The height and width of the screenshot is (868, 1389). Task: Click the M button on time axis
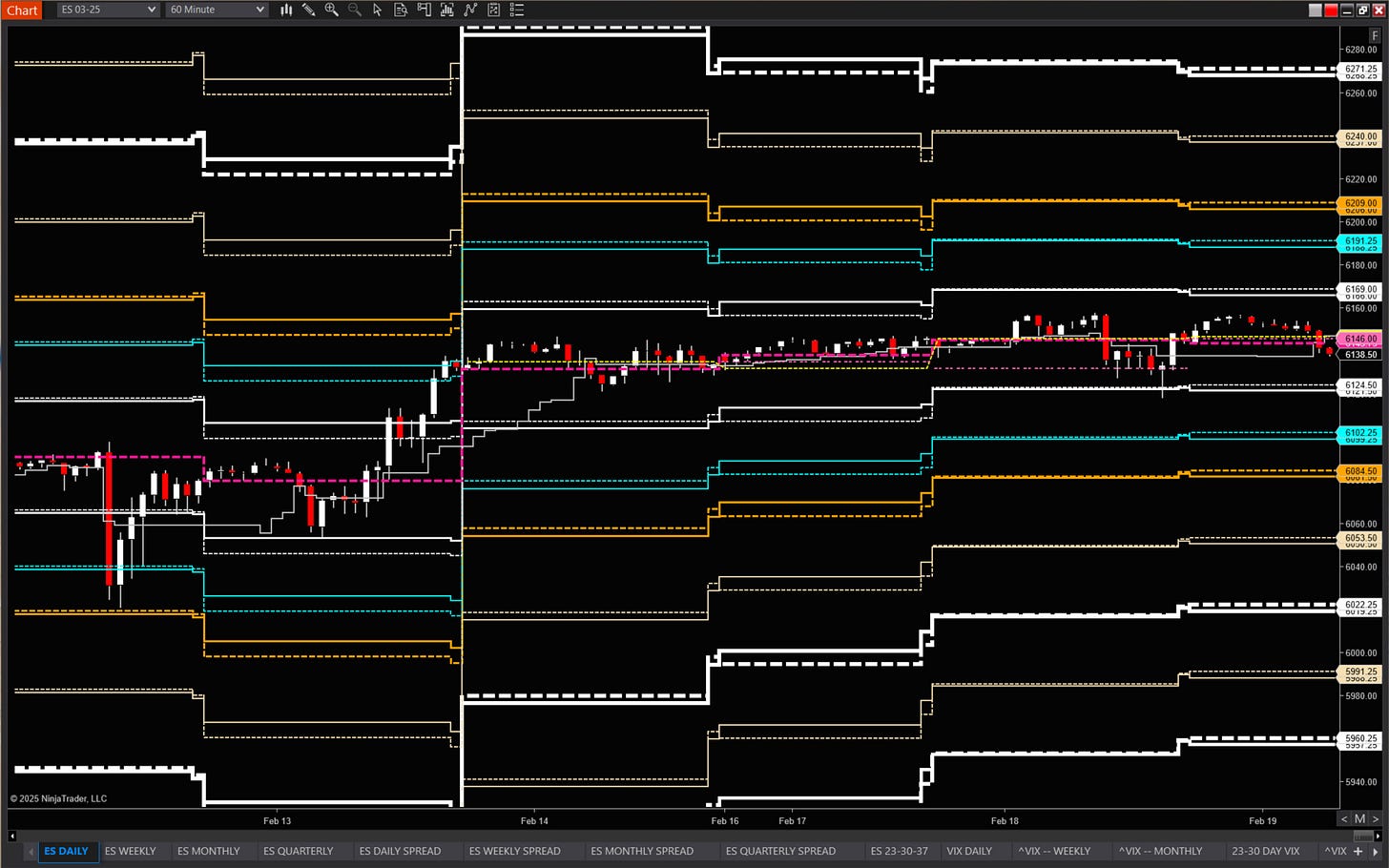coord(1359,819)
